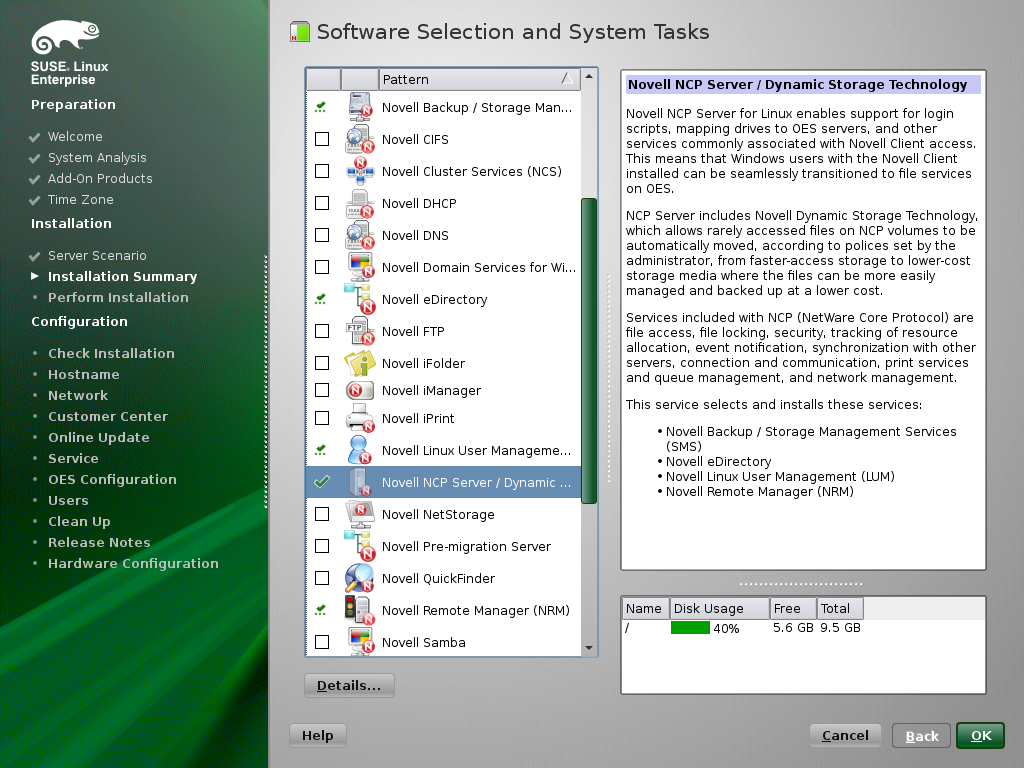Click the Novell CIFS pattern icon

[x=359, y=139]
